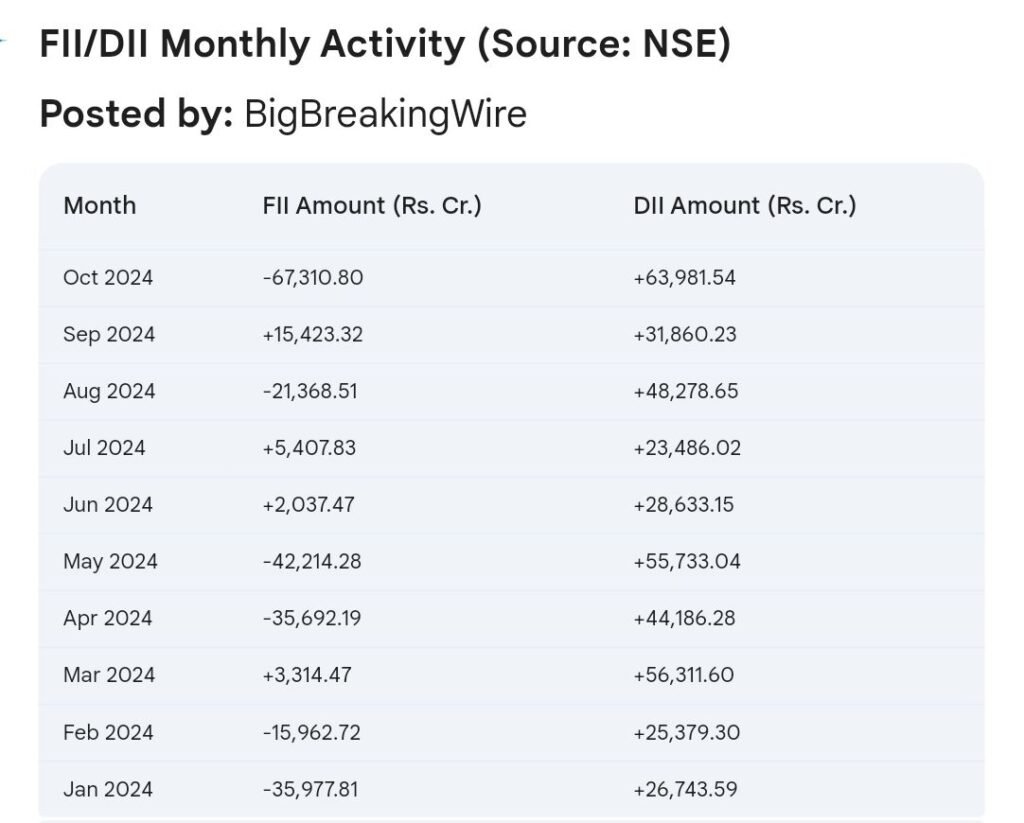Viewport: 1024px width, 823px height.
Task: Select the Sep 2024 row label
Action: point(109,334)
